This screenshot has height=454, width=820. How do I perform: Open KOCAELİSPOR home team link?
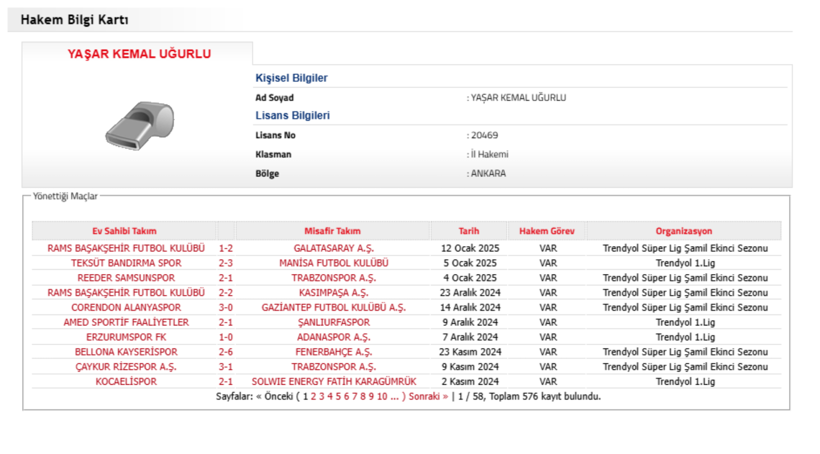coord(126,382)
